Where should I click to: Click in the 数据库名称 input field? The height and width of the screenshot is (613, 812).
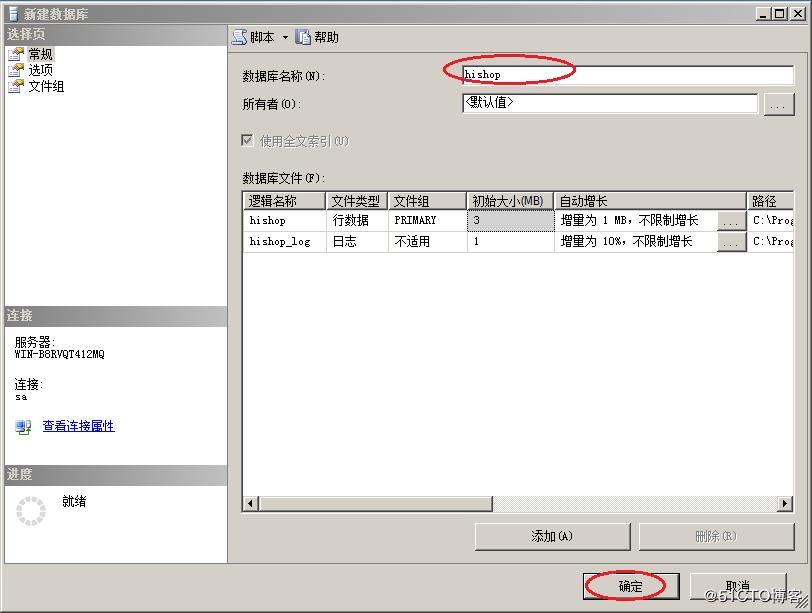(627, 75)
